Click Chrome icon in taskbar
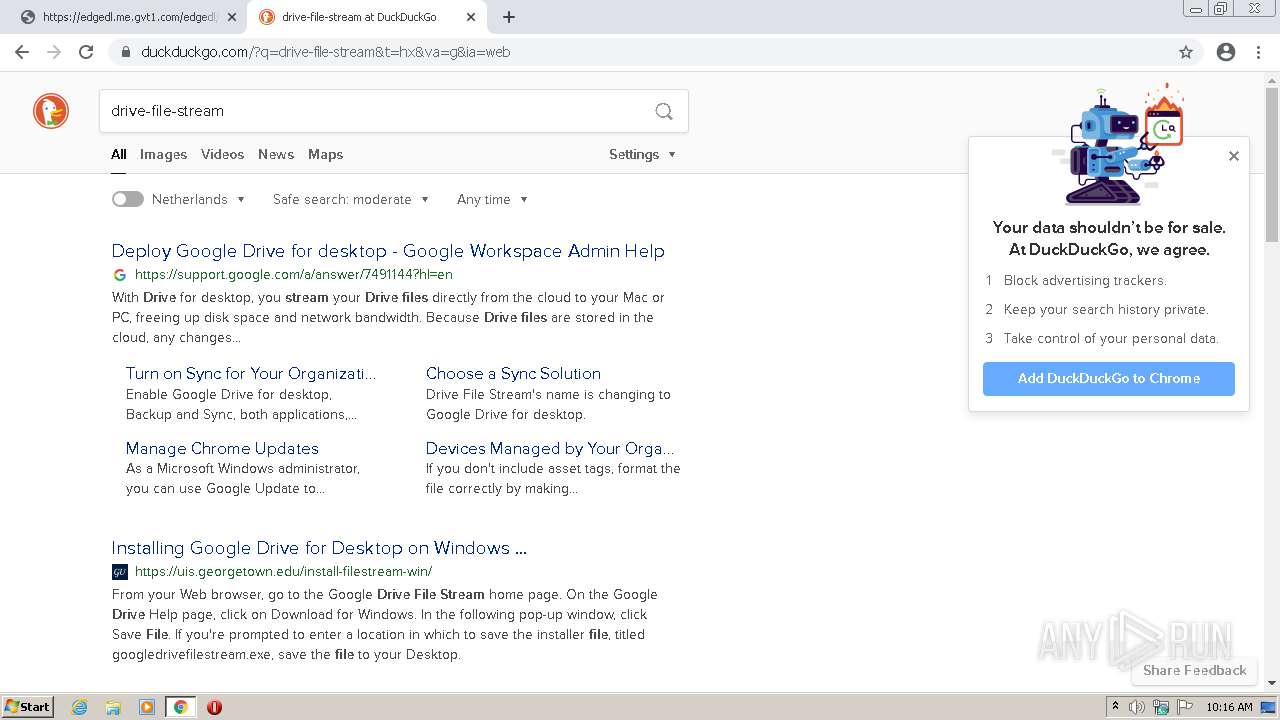 (180, 707)
